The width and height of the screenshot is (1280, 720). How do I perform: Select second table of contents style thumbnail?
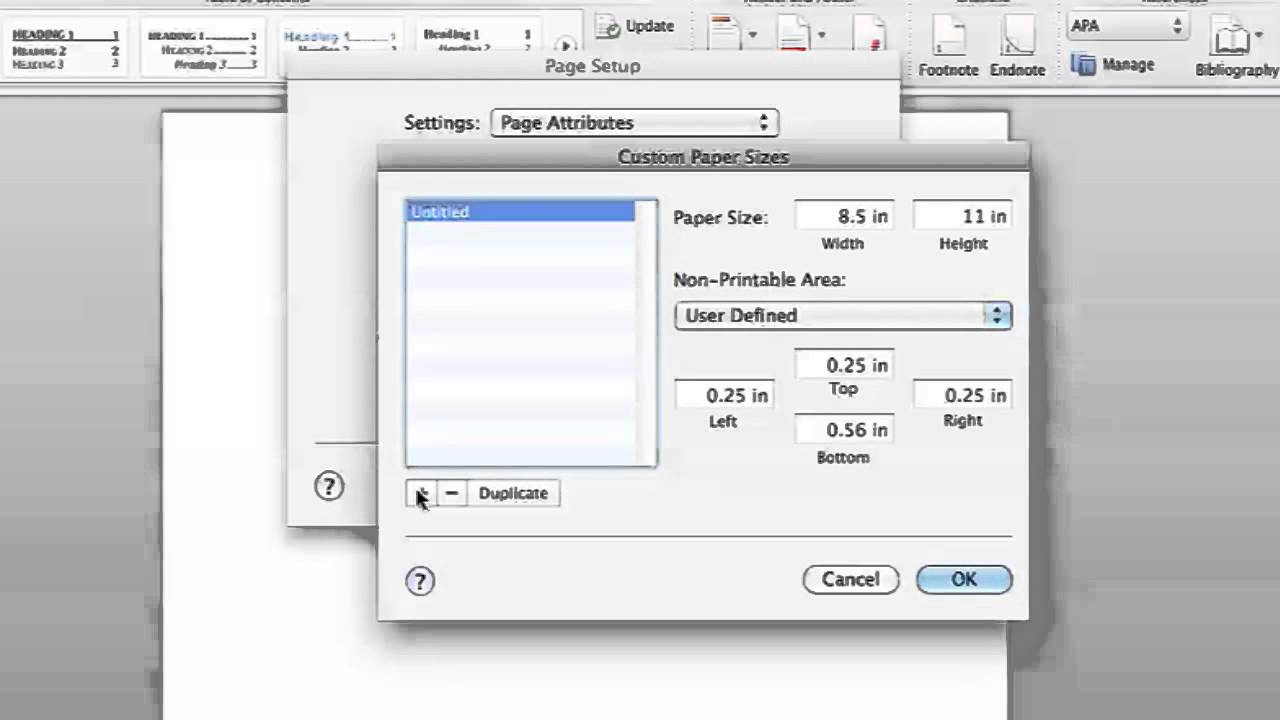click(x=203, y=48)
